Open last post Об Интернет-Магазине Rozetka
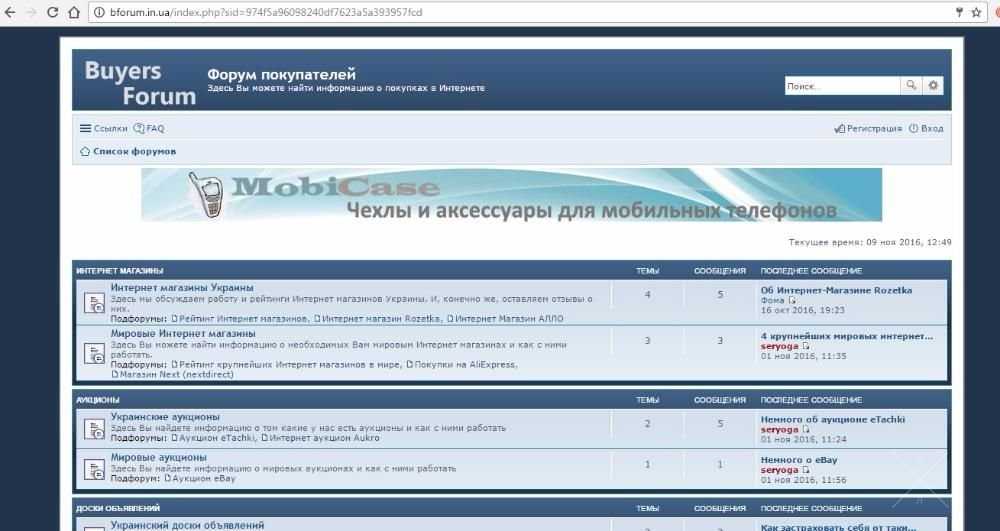 (x=836, y=290)
